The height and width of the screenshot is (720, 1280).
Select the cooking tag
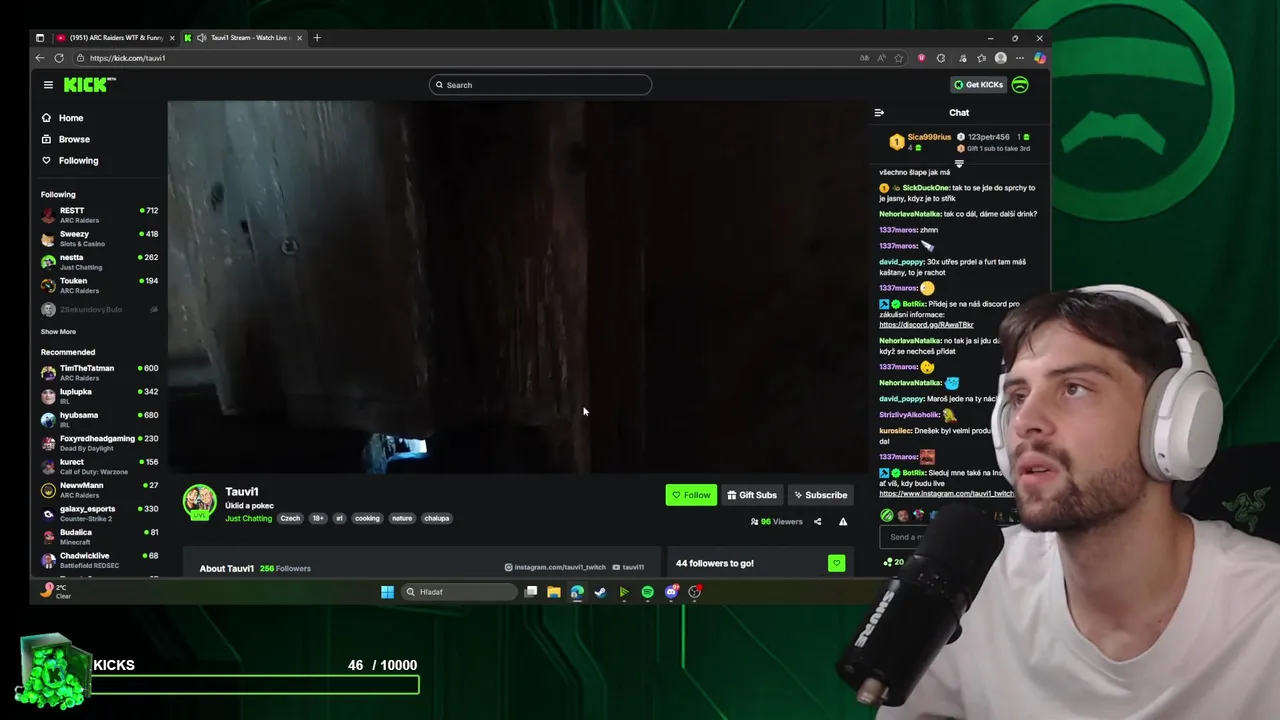367,518
